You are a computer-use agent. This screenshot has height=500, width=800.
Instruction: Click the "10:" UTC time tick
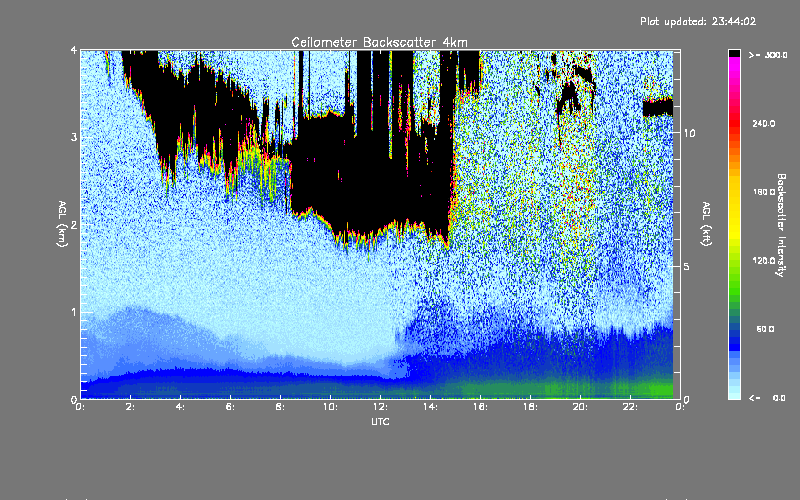(331, 407)
